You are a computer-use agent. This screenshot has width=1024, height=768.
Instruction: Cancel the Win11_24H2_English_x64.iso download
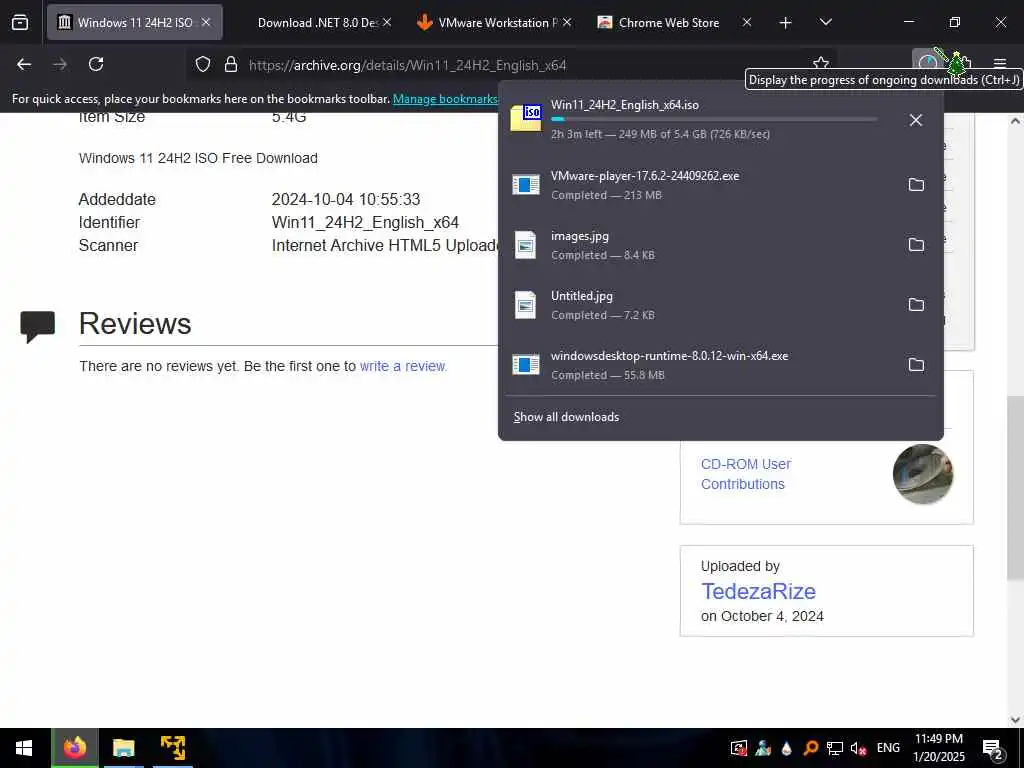click(916, 120)
